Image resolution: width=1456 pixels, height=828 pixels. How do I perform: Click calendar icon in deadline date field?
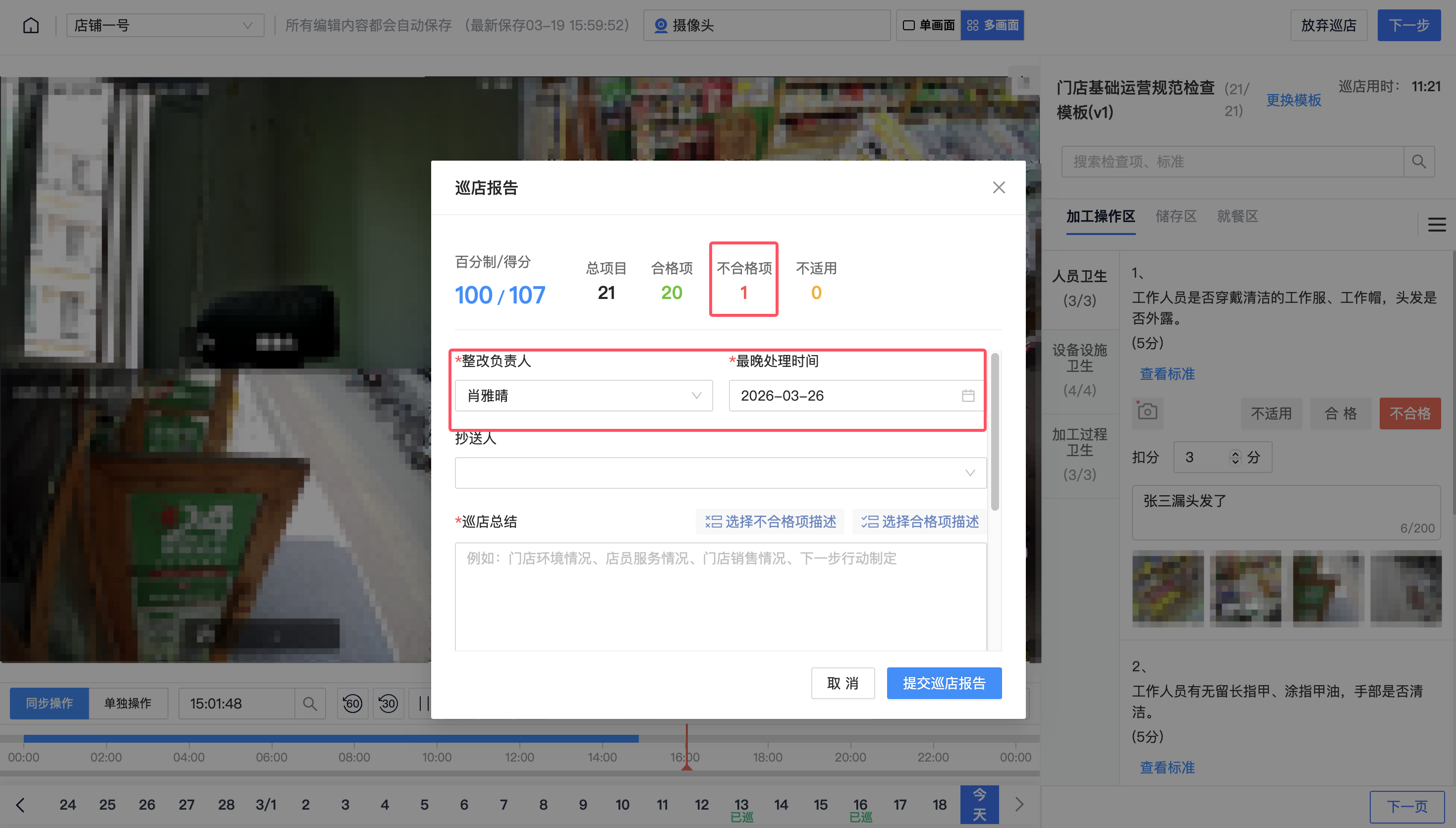(968, 396)
